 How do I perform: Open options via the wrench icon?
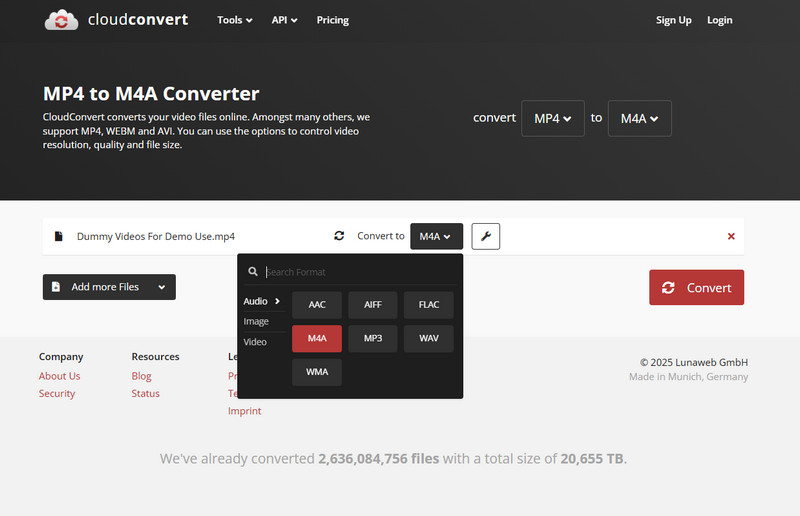pyautogui.click(x=485, y=236)
